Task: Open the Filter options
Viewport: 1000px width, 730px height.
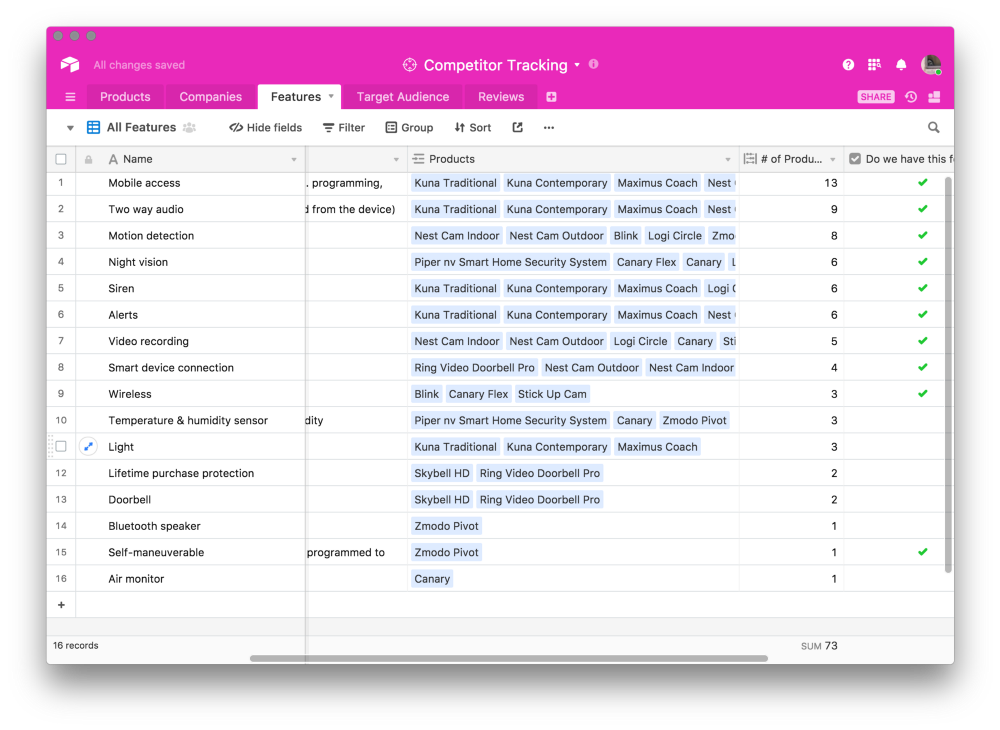Action: pyautogui.click(x=344, y=128)
